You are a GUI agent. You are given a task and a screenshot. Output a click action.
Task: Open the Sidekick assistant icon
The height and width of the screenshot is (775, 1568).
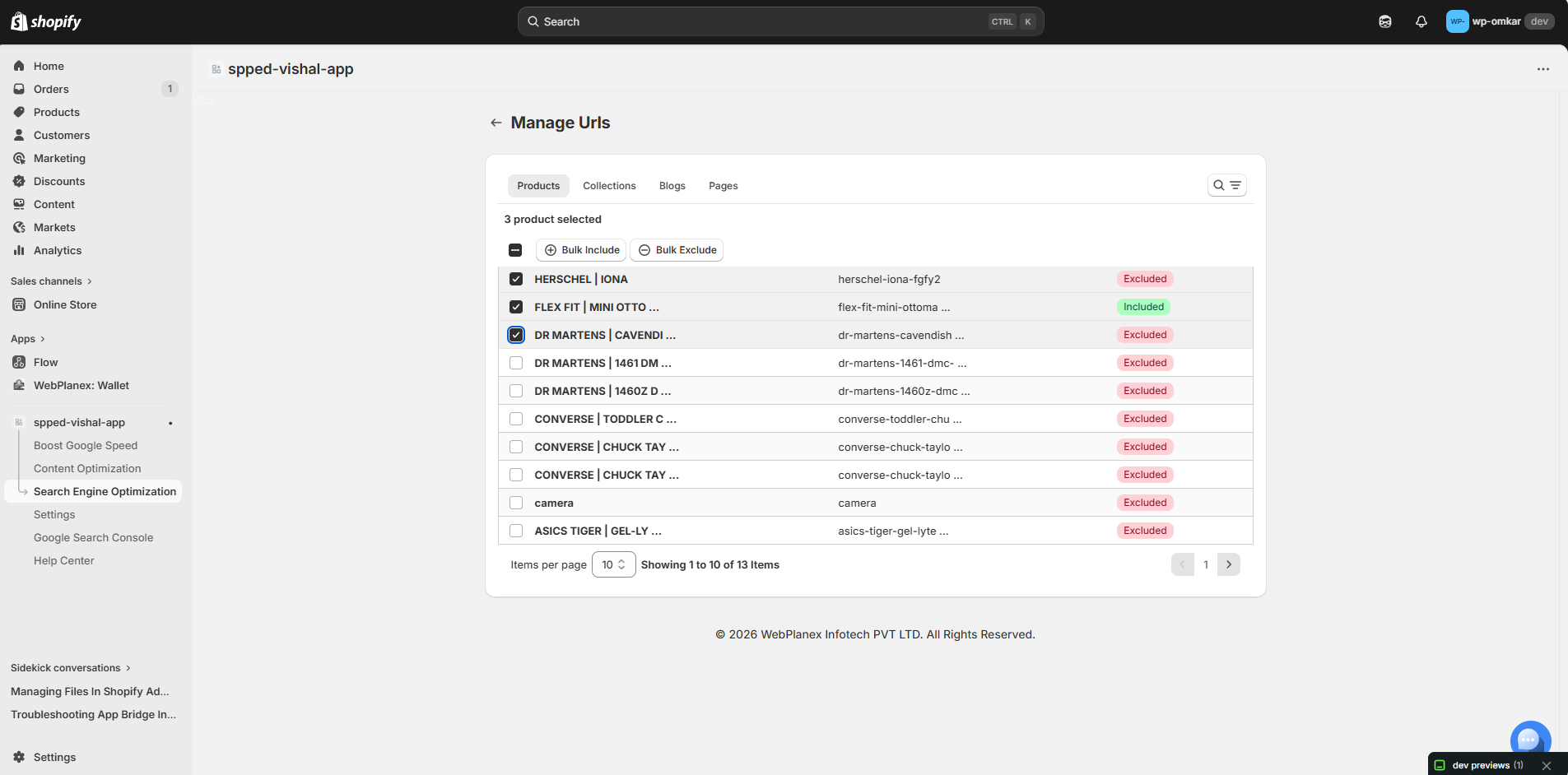[x=1384, y=21]
